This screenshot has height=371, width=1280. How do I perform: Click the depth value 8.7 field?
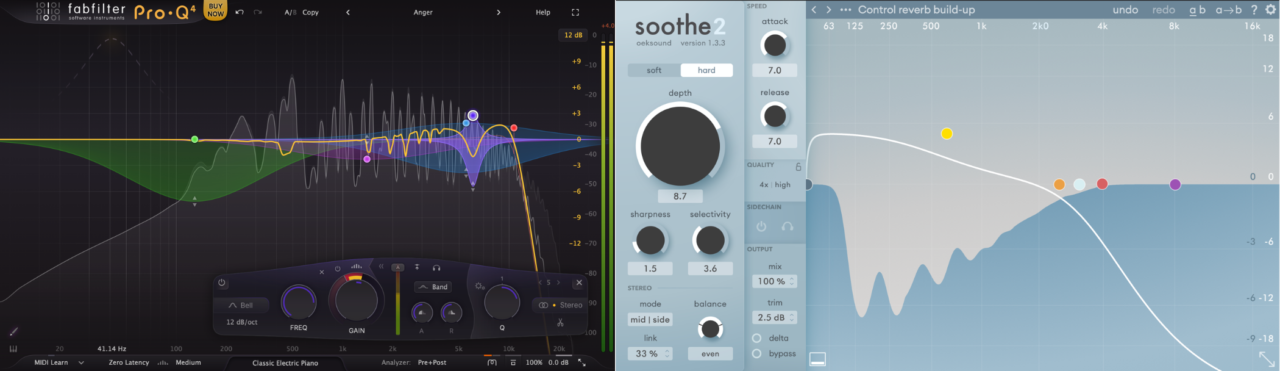click(x=679, y=195)
